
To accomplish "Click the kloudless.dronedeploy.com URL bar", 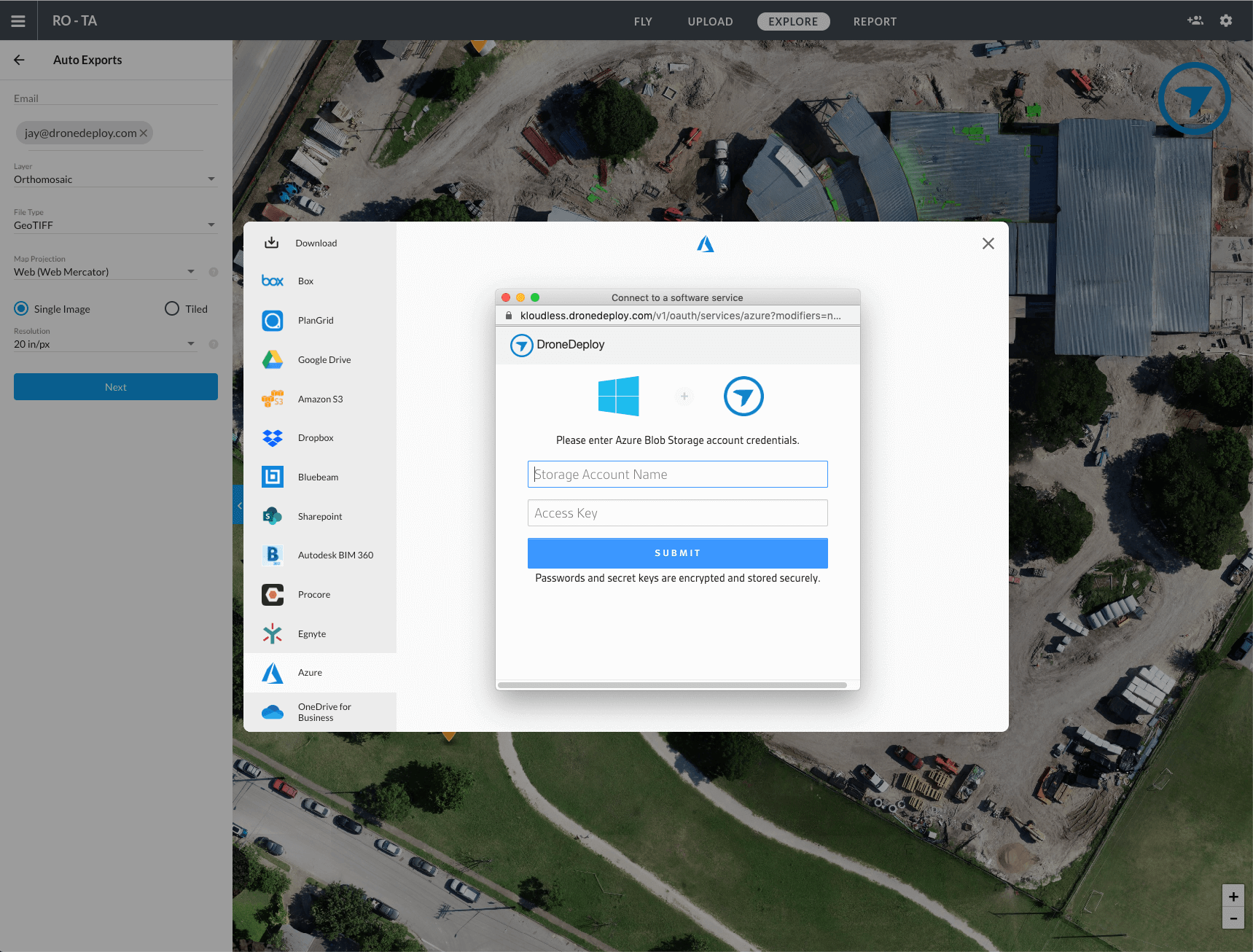I will coord(677,316).
